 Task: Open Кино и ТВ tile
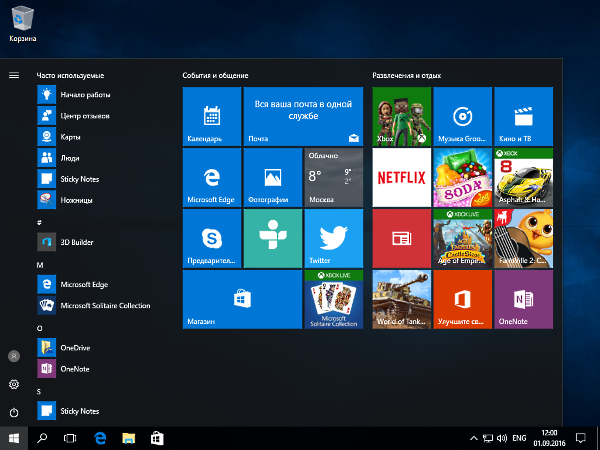(x=523, y=116)
